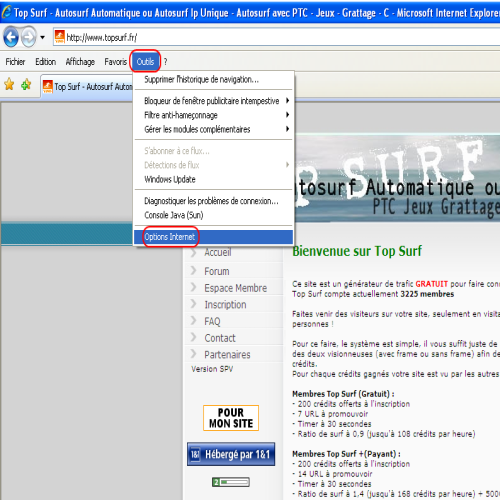Image resolution: width=500 pixels, height=500 pixels.
Task: Choose Supprimer l'historique de navigation
Action: pos(213,79)
